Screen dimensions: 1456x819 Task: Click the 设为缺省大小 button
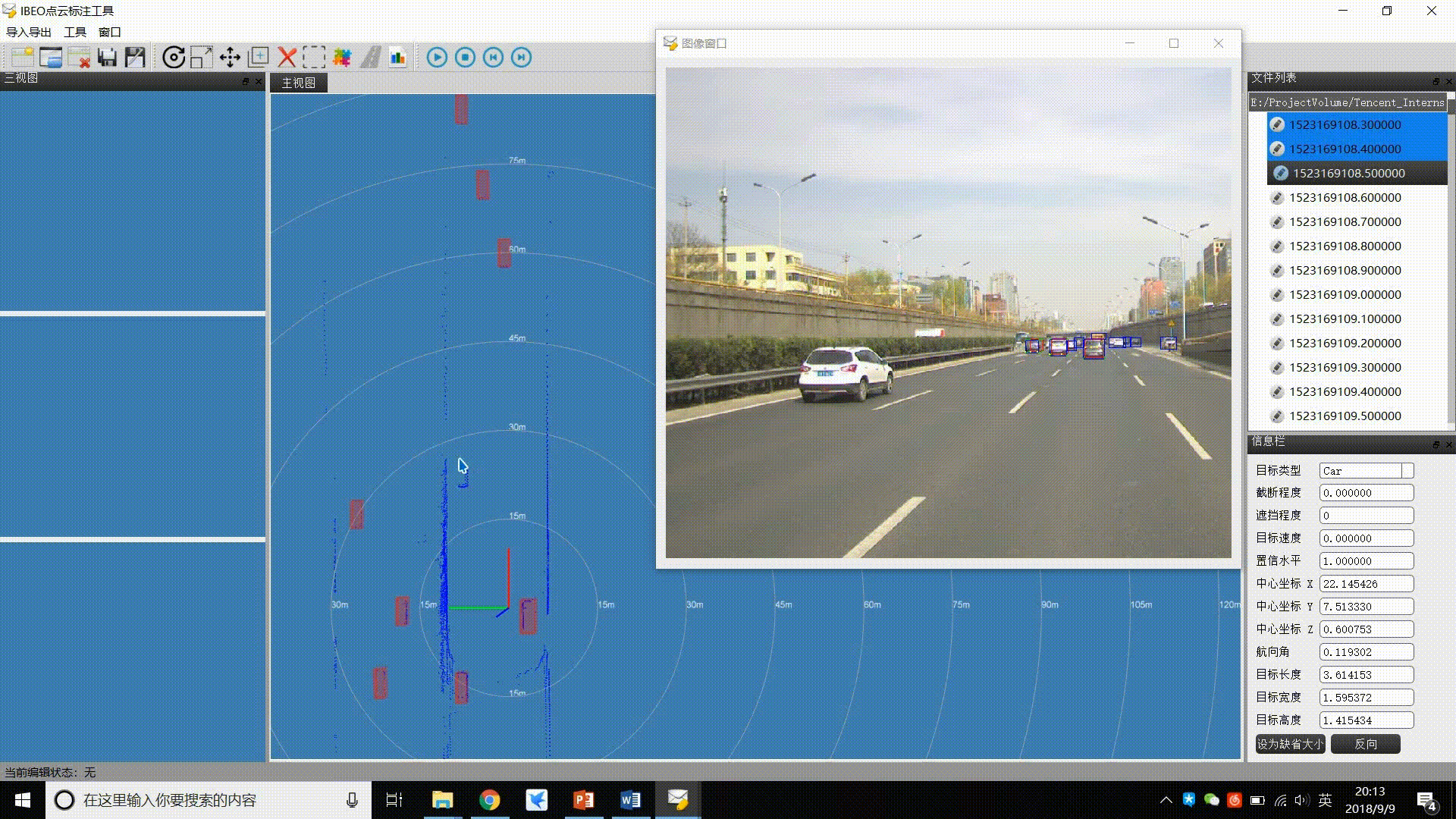(x=1290, y=744)
